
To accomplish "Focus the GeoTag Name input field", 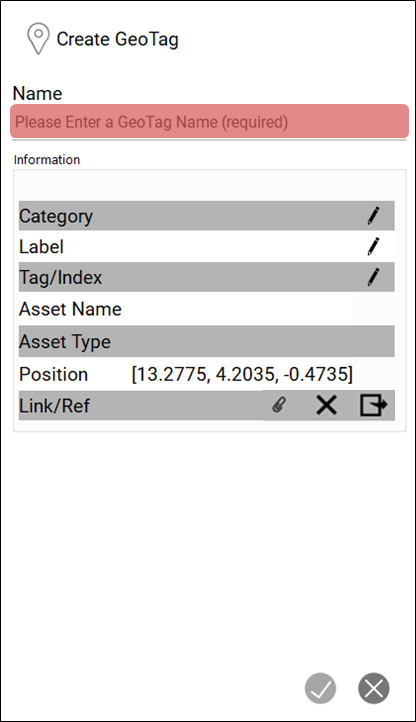I will (210, 122).
